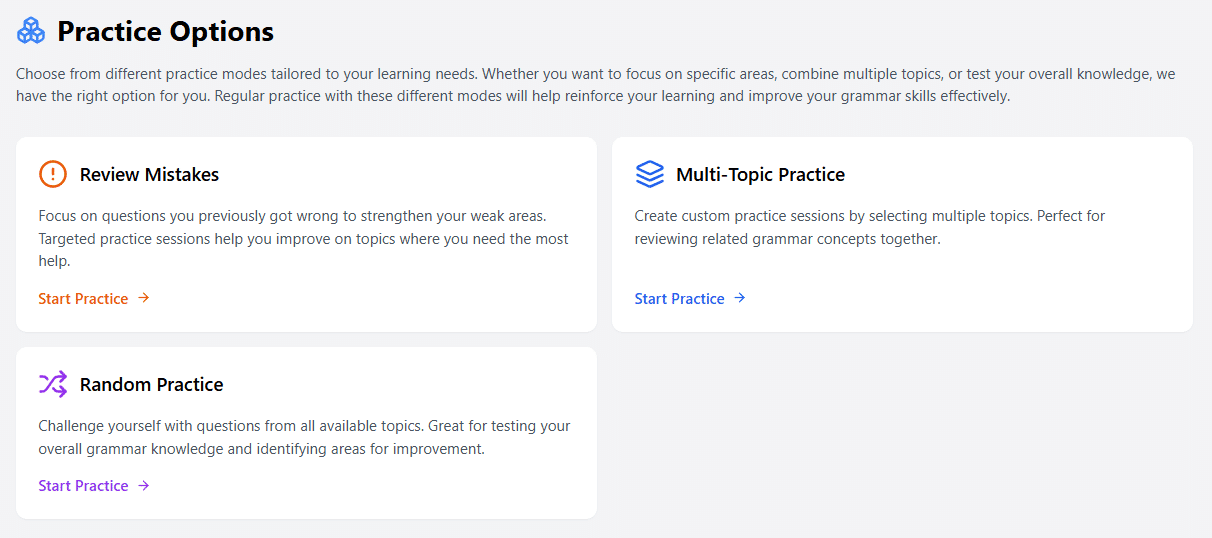Viewport: 1212px width, 538px height.
Task: Click the purple arrow after Random Practice Start Practice
Action: [x=144, y=485]
